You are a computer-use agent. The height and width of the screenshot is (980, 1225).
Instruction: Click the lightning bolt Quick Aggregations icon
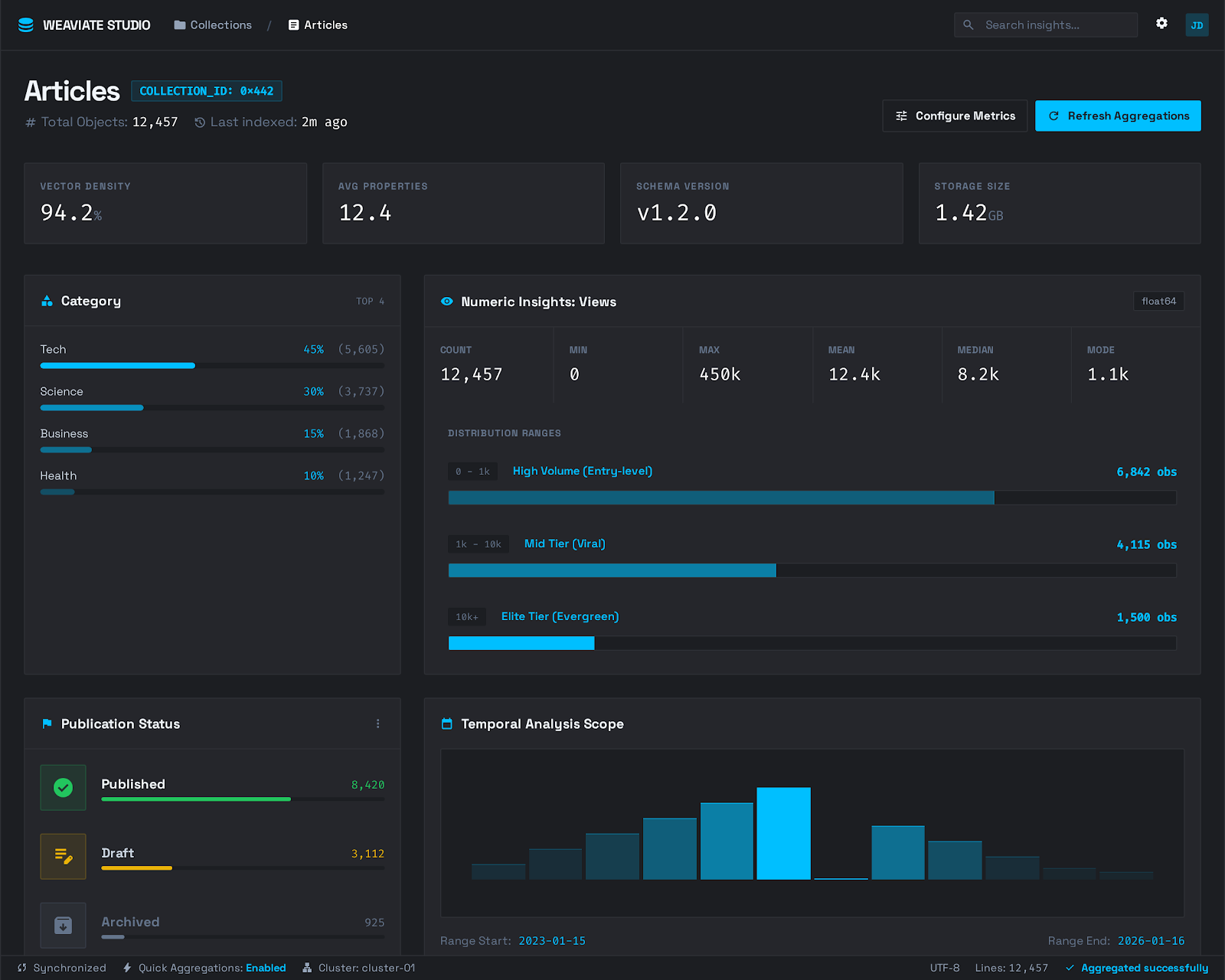pyautogui.click(x=127, y=968)
